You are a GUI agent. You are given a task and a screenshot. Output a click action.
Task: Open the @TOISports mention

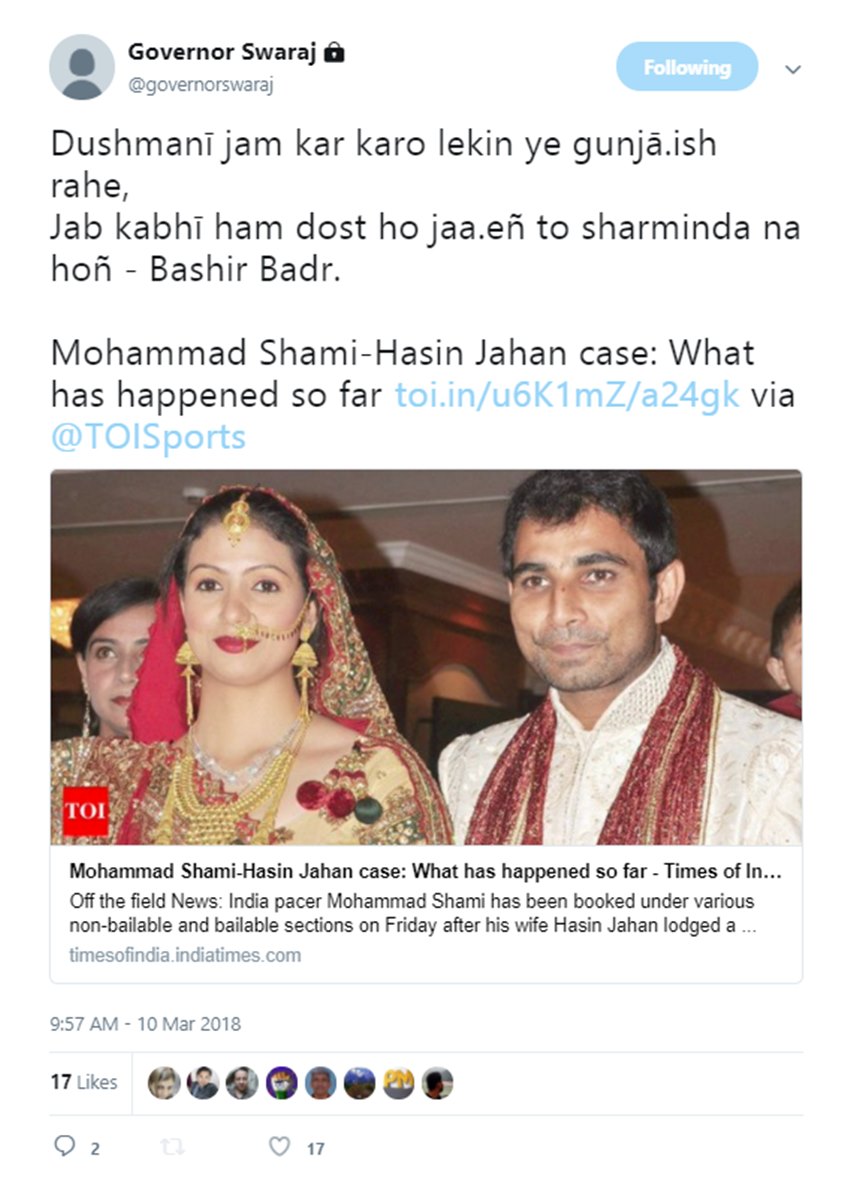[149, 437]
